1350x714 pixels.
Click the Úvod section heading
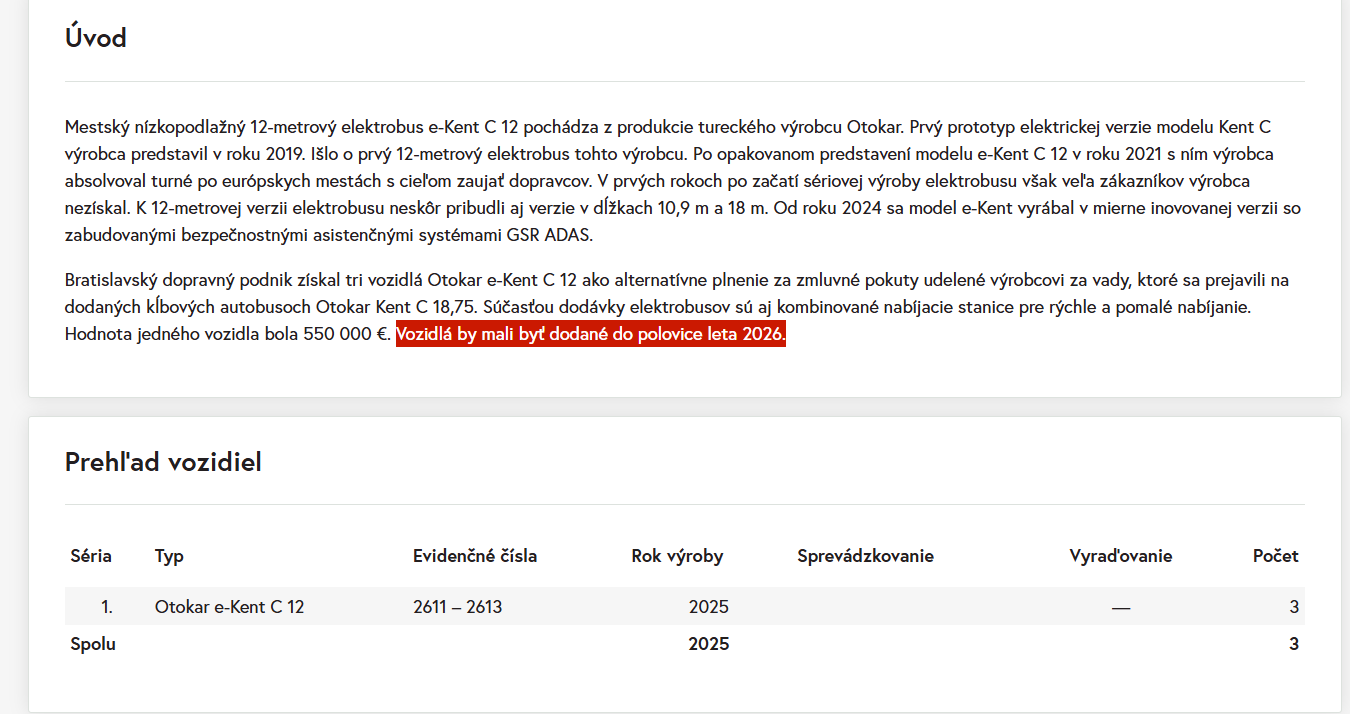point(95,38)
